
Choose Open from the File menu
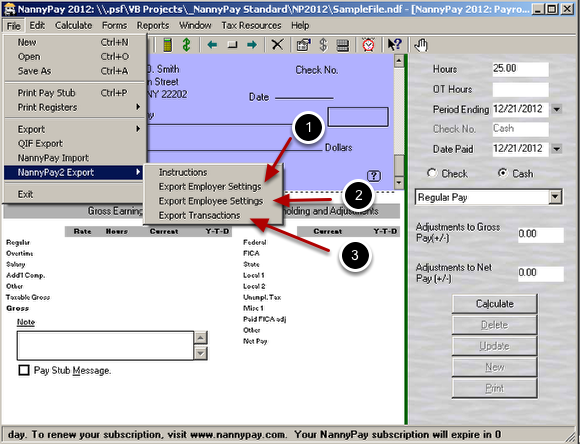pos(74,57)
